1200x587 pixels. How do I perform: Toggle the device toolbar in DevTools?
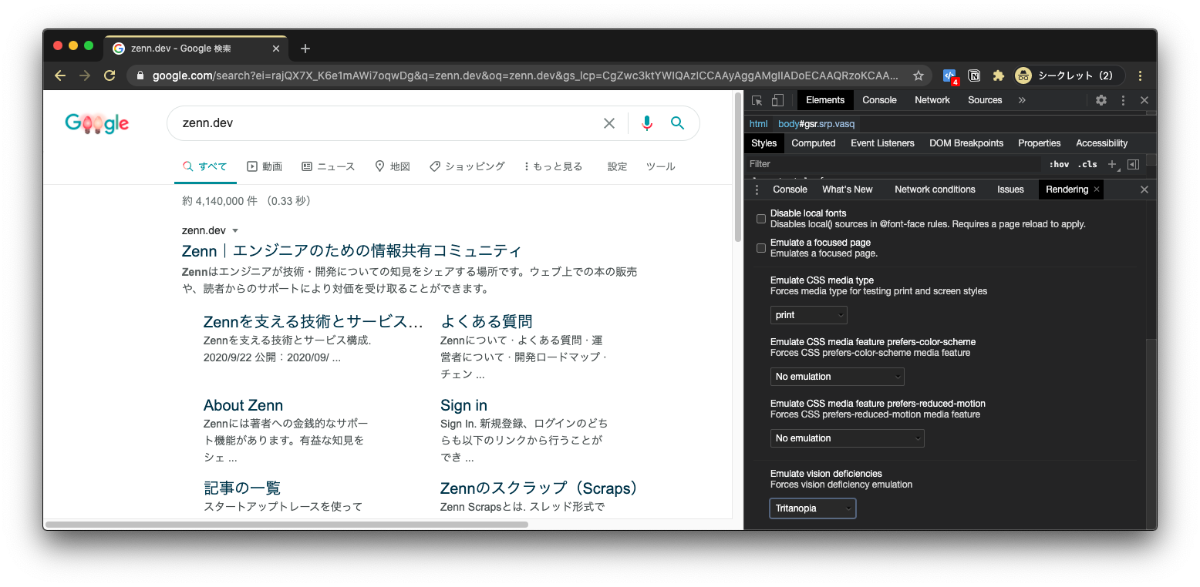(x=777, y=100)
